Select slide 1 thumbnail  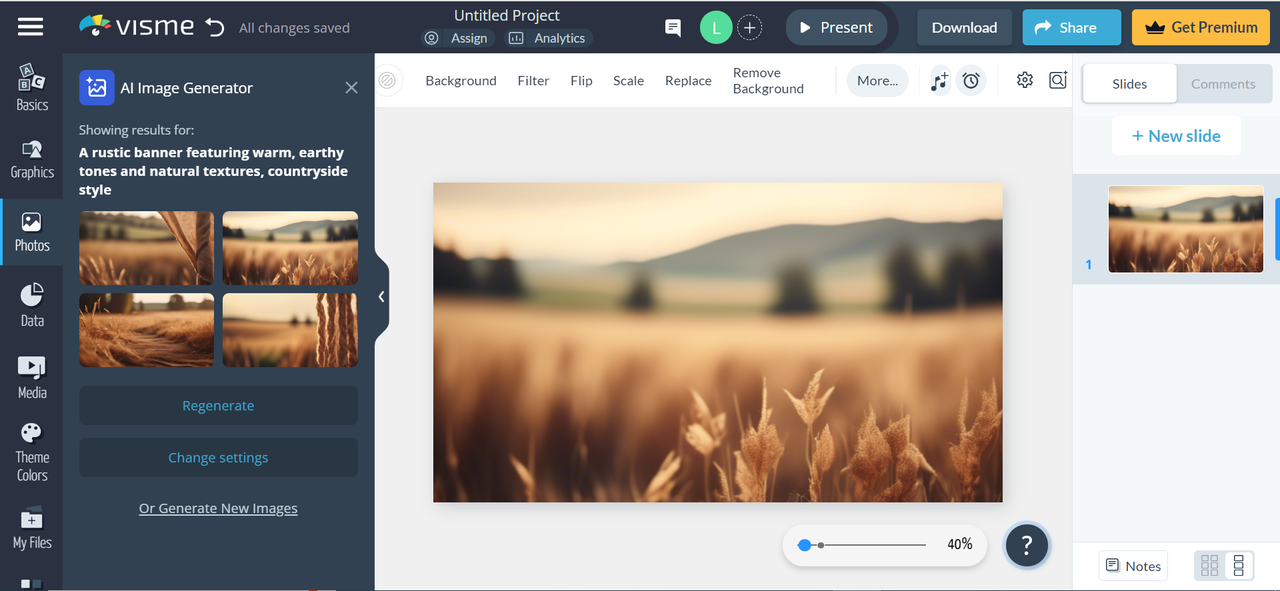(1185, 229)
